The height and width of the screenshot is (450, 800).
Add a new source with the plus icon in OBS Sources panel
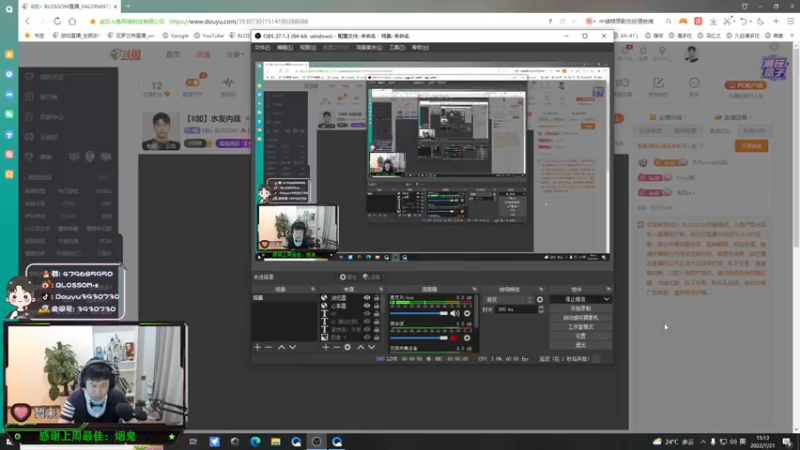coord(326,347)
